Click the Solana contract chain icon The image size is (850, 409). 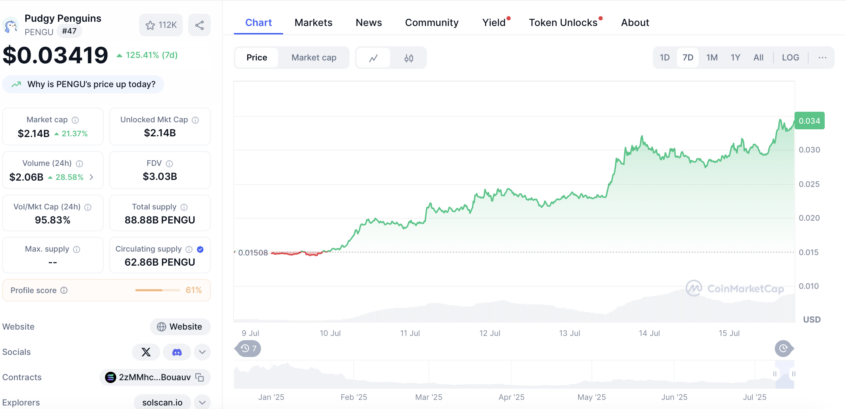111,377
